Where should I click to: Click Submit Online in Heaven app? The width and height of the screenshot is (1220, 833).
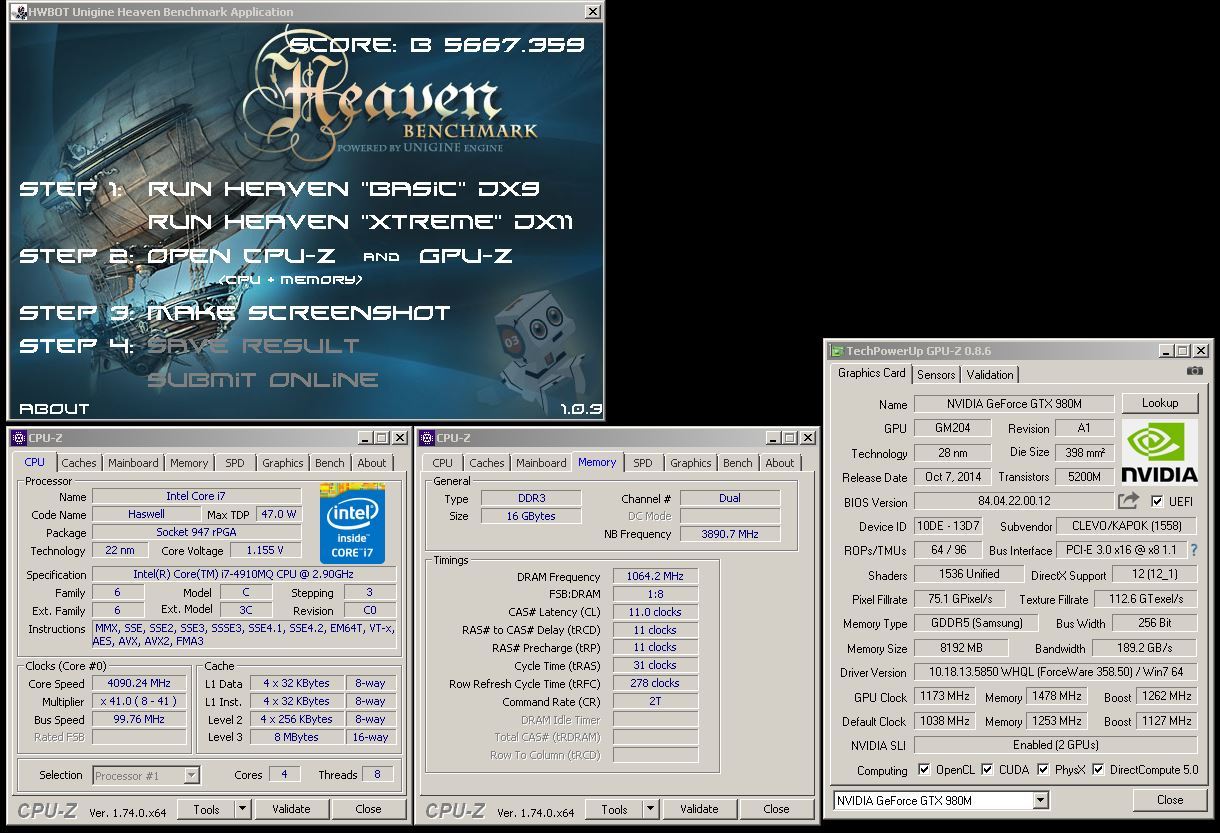pos(263,380)
